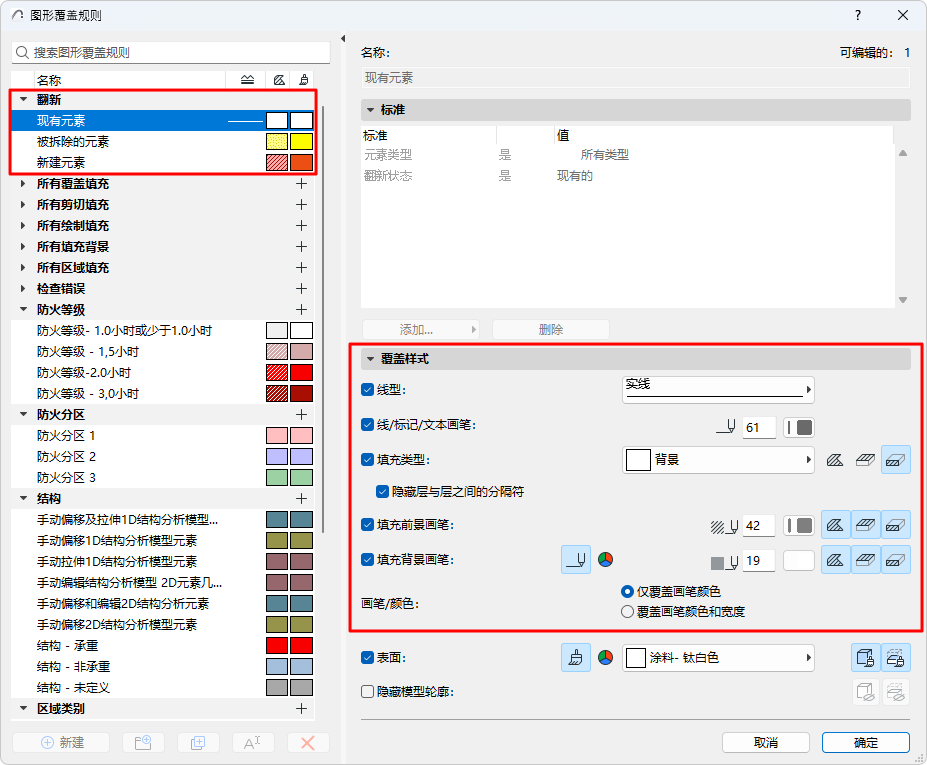
Task: Click the color swatch beside pen 42
Action: pyautogui.click(x=799, y=525)
